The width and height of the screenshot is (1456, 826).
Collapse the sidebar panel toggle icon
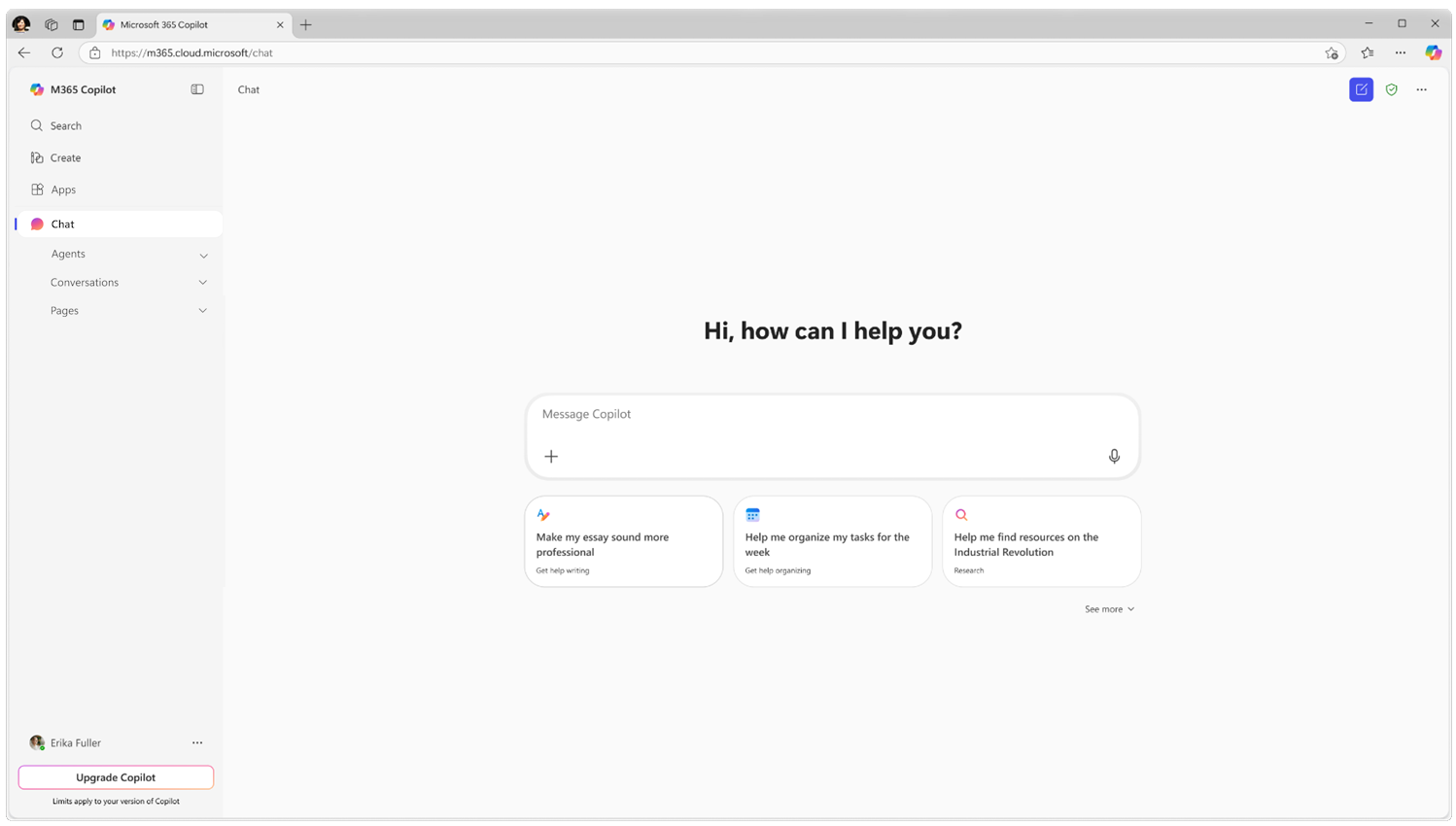(x=197, y=89)
